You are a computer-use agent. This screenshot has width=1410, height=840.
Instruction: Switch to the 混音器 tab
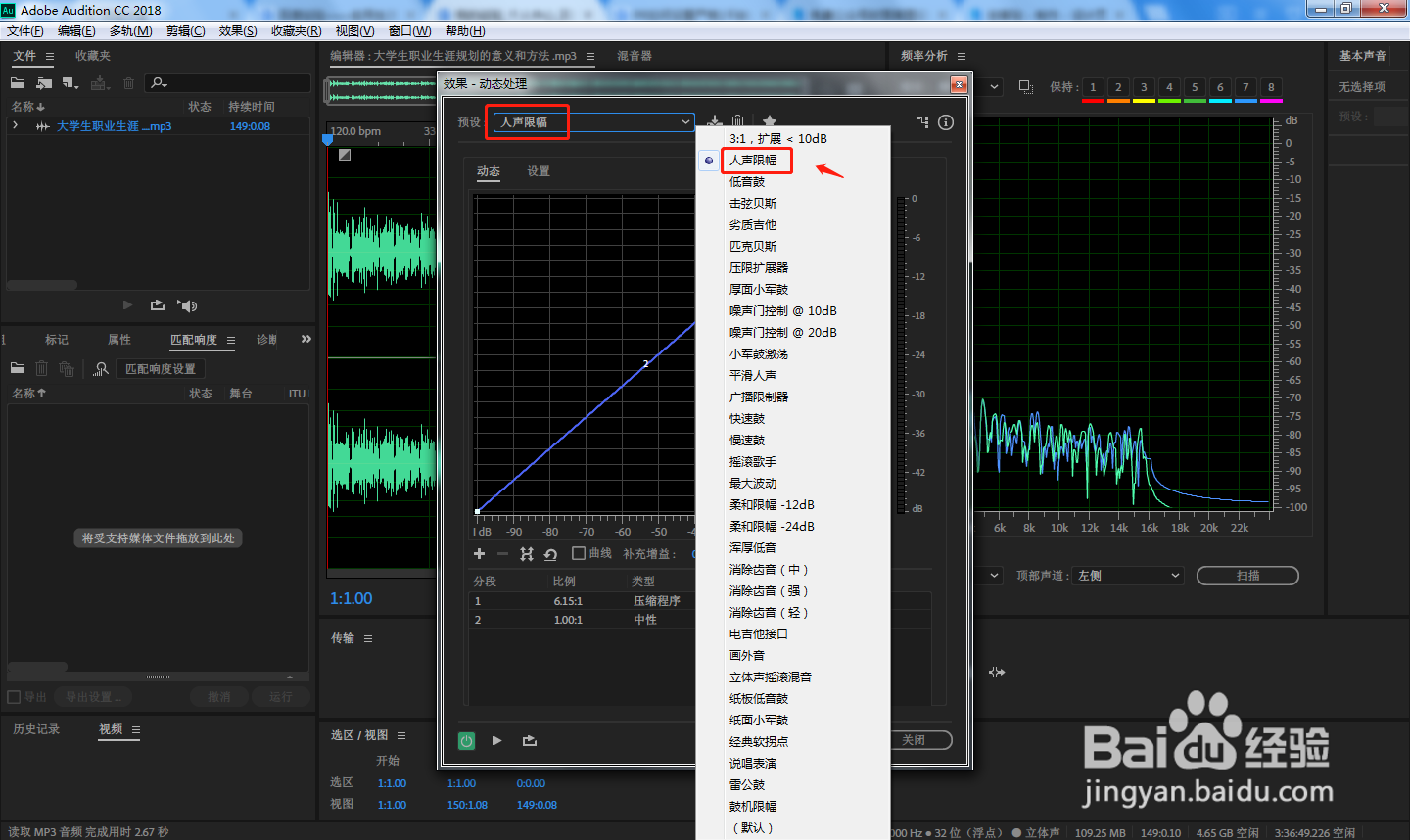(634, 56)
